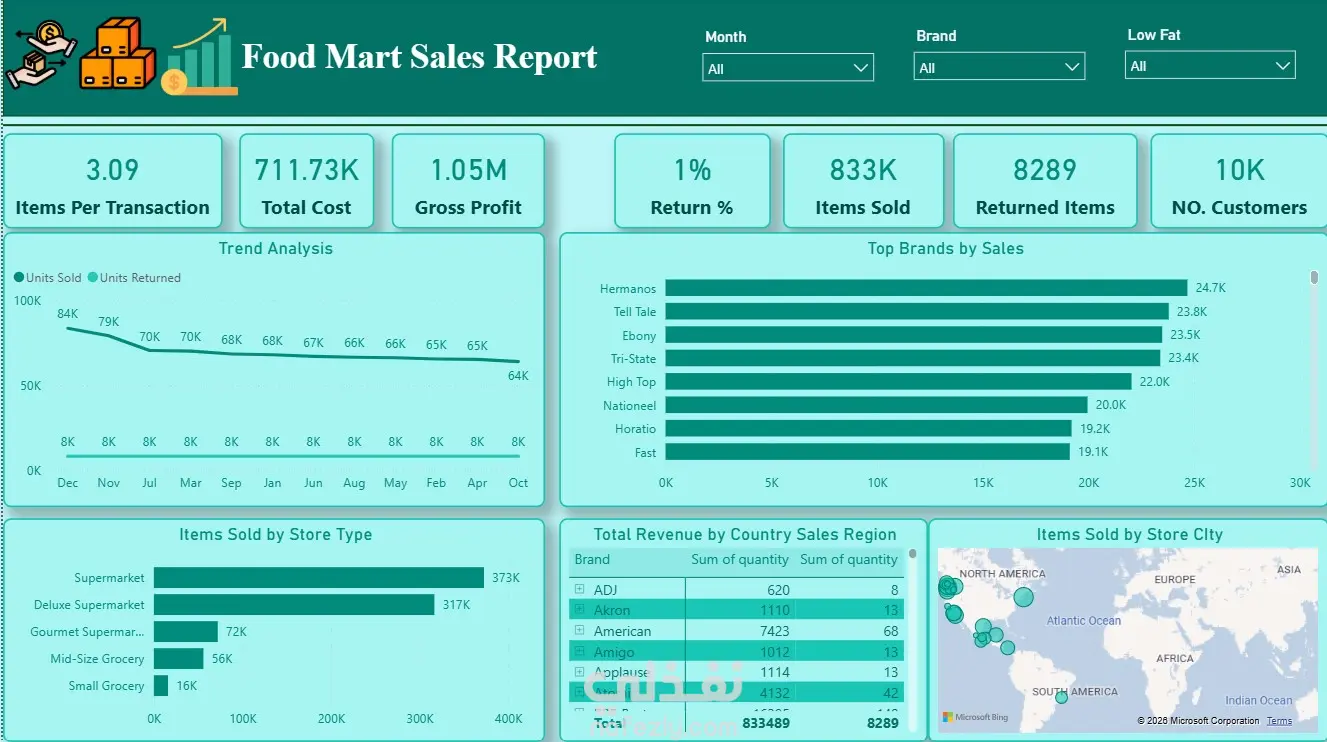
Task: Click the 'Items Sold by Store CIty' title
Action: click(1130, 535)
